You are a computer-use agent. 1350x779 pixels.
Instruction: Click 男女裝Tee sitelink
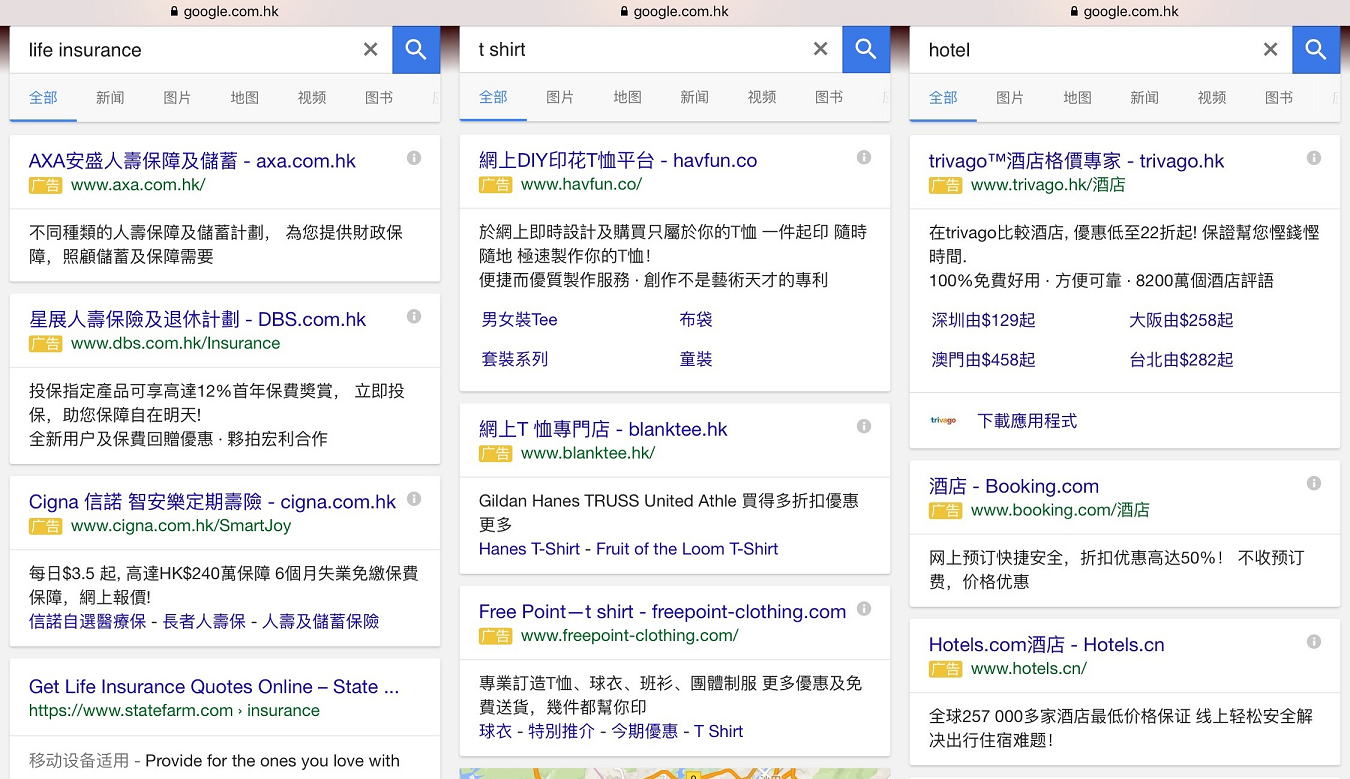click(x=519, y=320)
